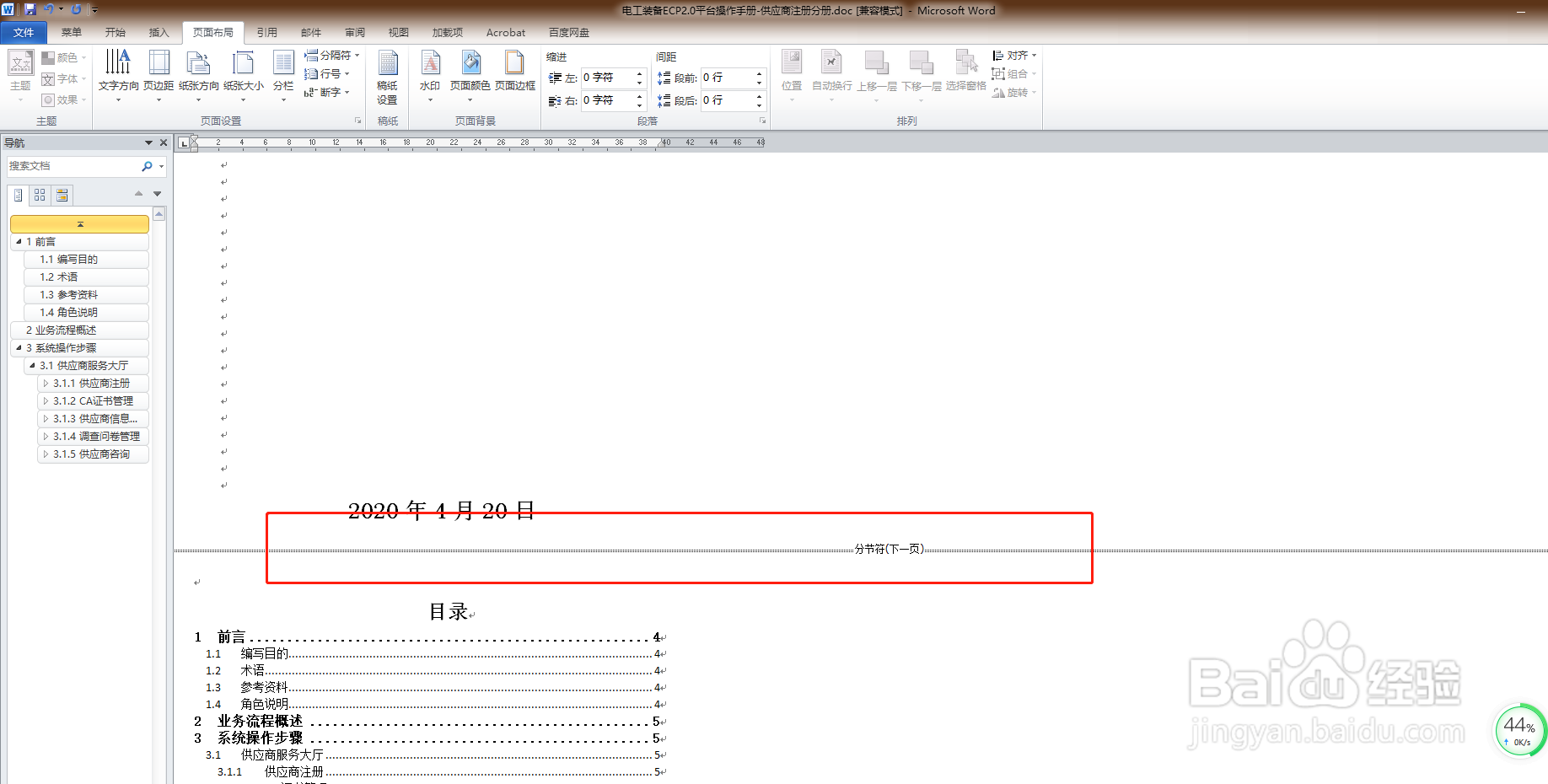Screen dimensions: 1548x784
Task: Click the 主题 themes button
Action: (x=20, y=75)
